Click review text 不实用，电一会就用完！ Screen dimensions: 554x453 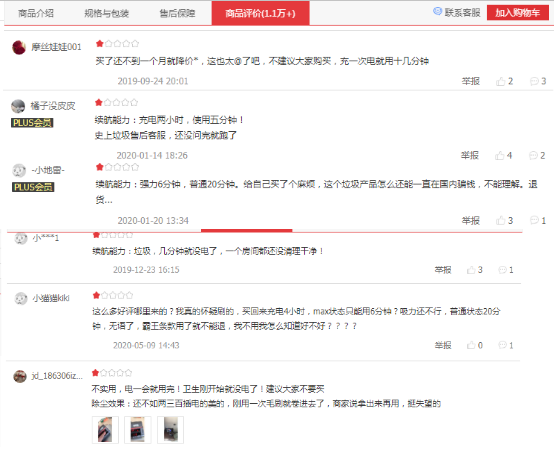(x=208, y=389)
